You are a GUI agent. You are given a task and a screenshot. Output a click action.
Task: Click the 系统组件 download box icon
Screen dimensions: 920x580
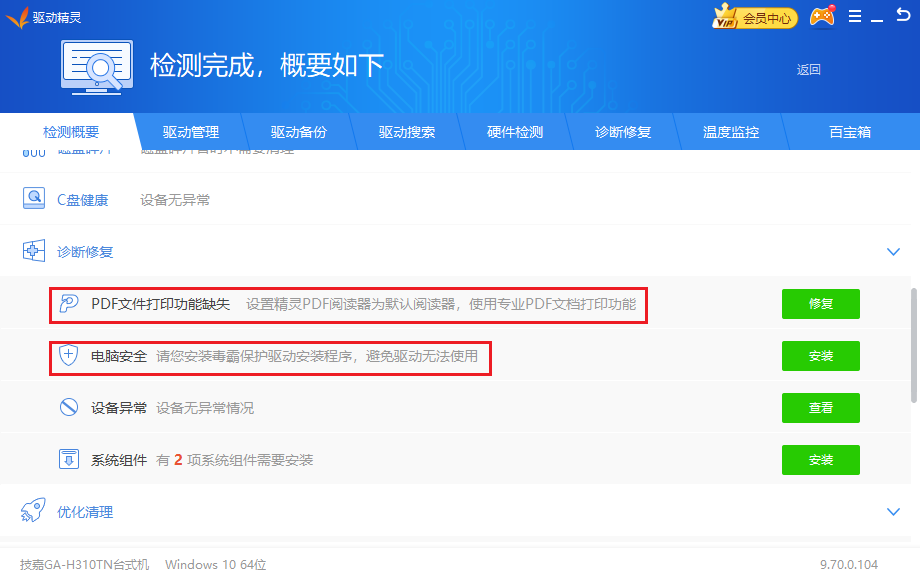coord(69,460)
